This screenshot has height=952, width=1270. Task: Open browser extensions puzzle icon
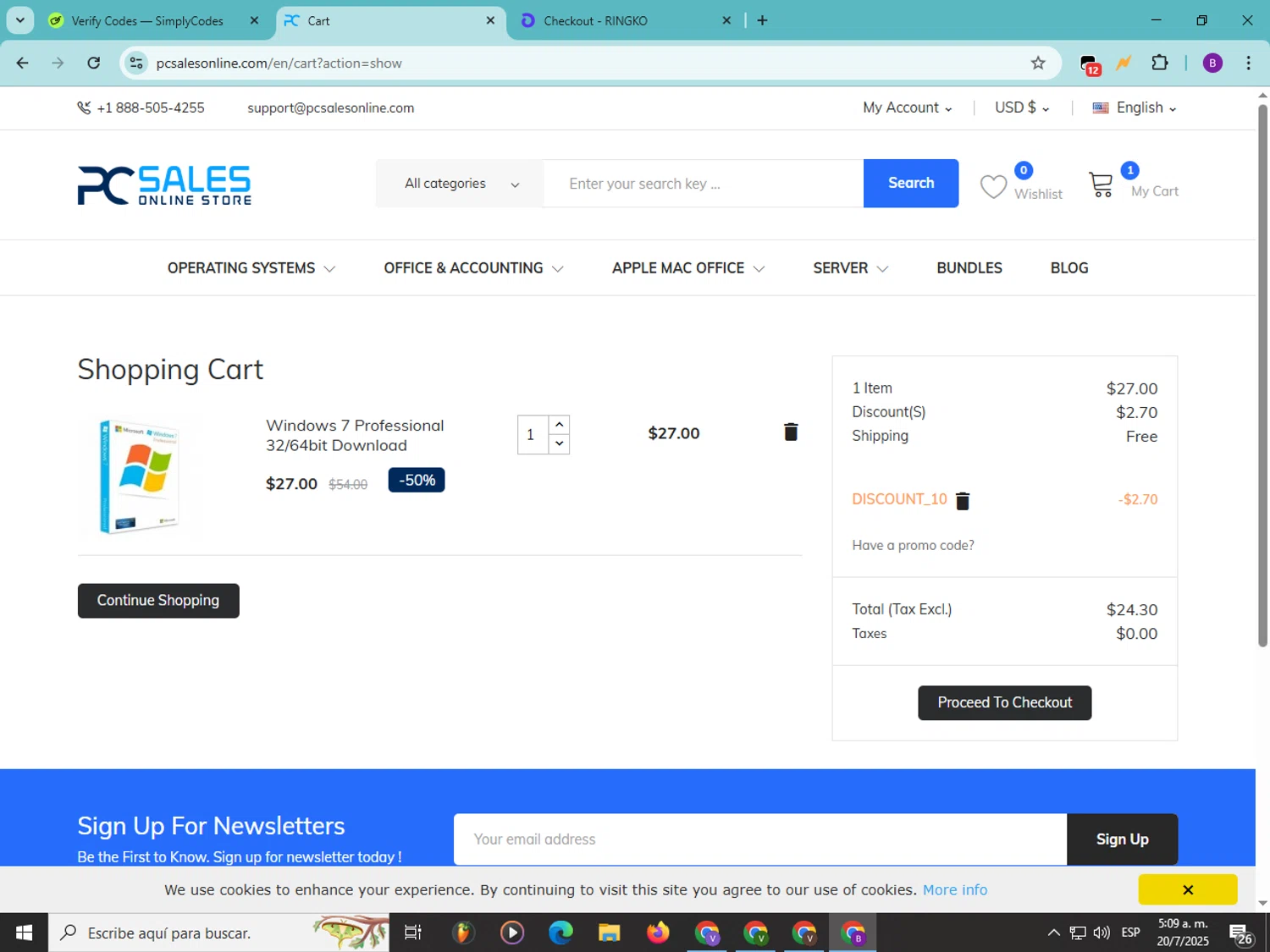click(1160, 63)
